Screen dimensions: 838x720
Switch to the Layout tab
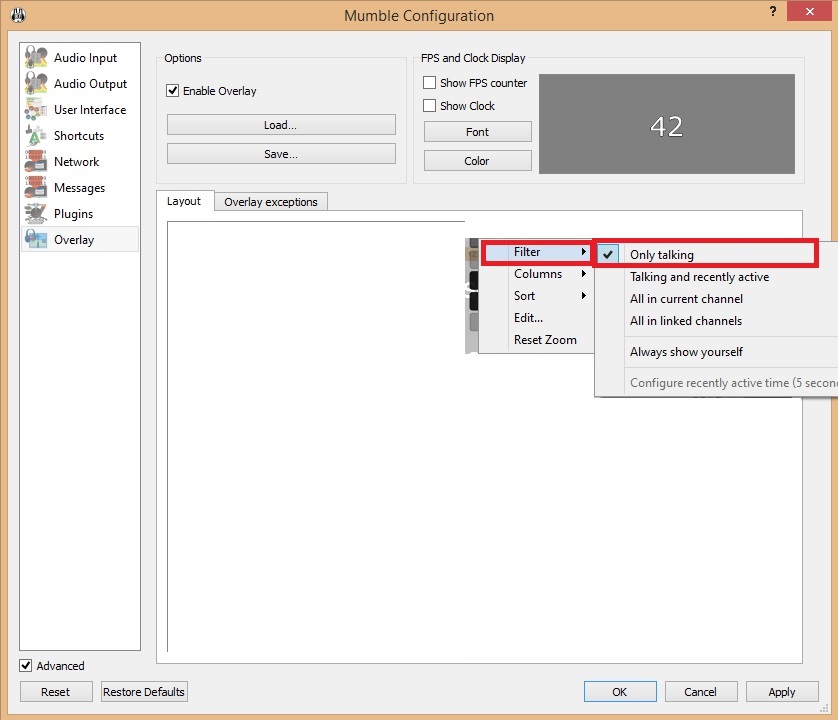[184, 201]
